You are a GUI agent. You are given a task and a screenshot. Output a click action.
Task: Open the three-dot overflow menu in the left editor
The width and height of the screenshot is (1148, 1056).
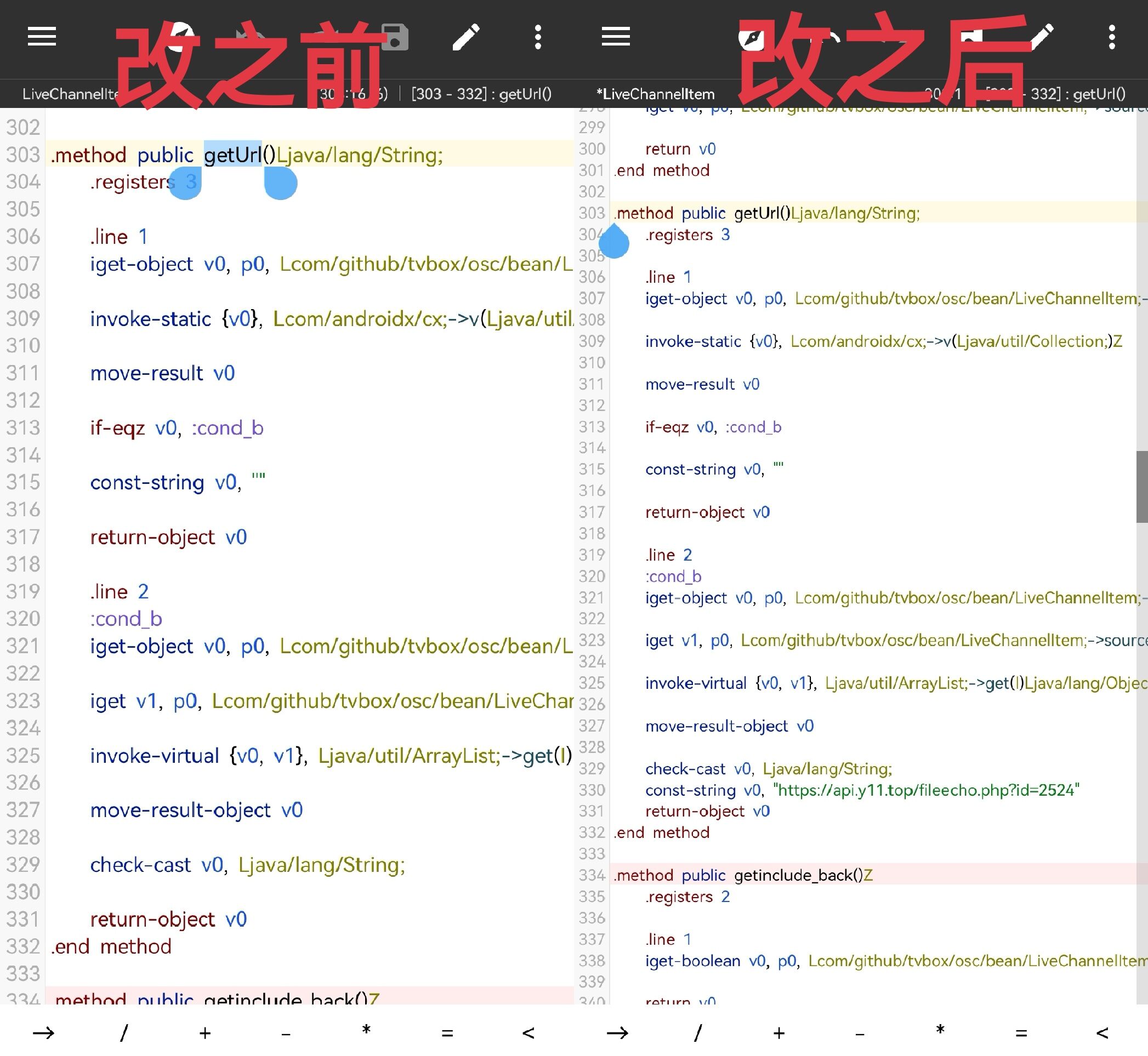point(537,37)
